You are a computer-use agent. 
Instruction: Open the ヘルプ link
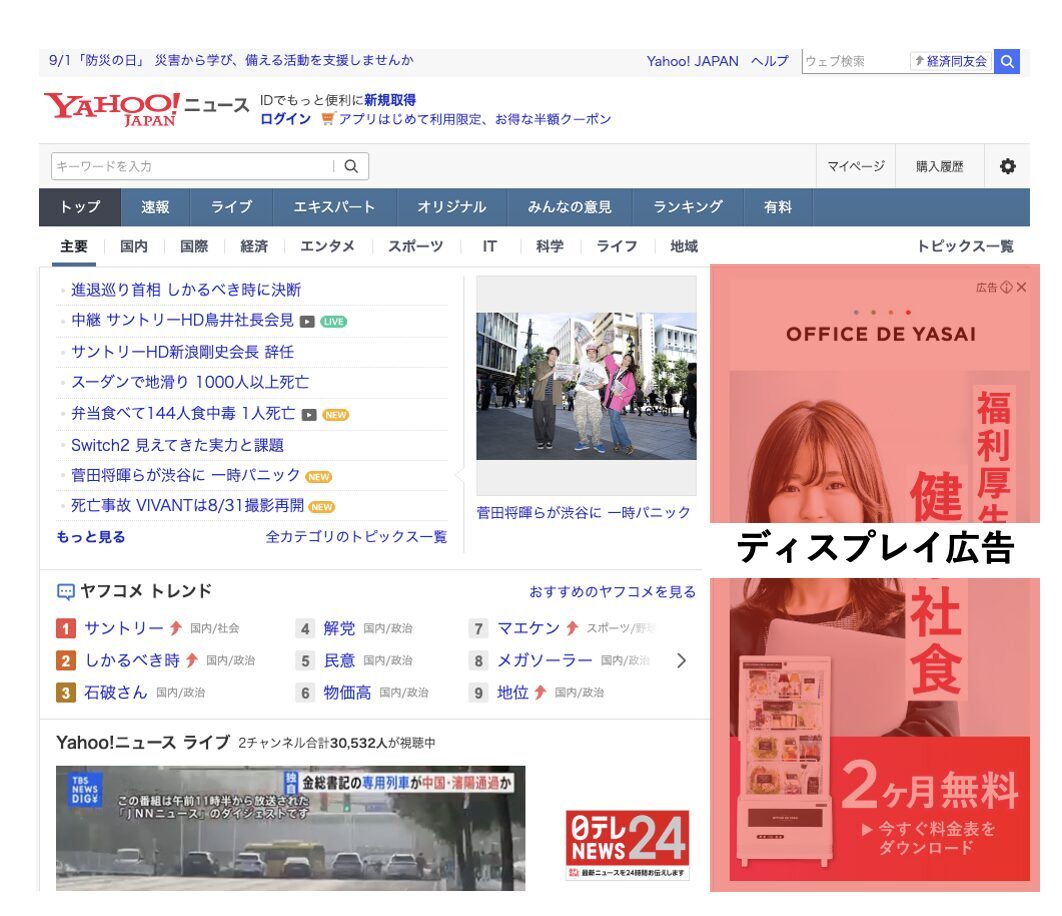click(769, 62)
